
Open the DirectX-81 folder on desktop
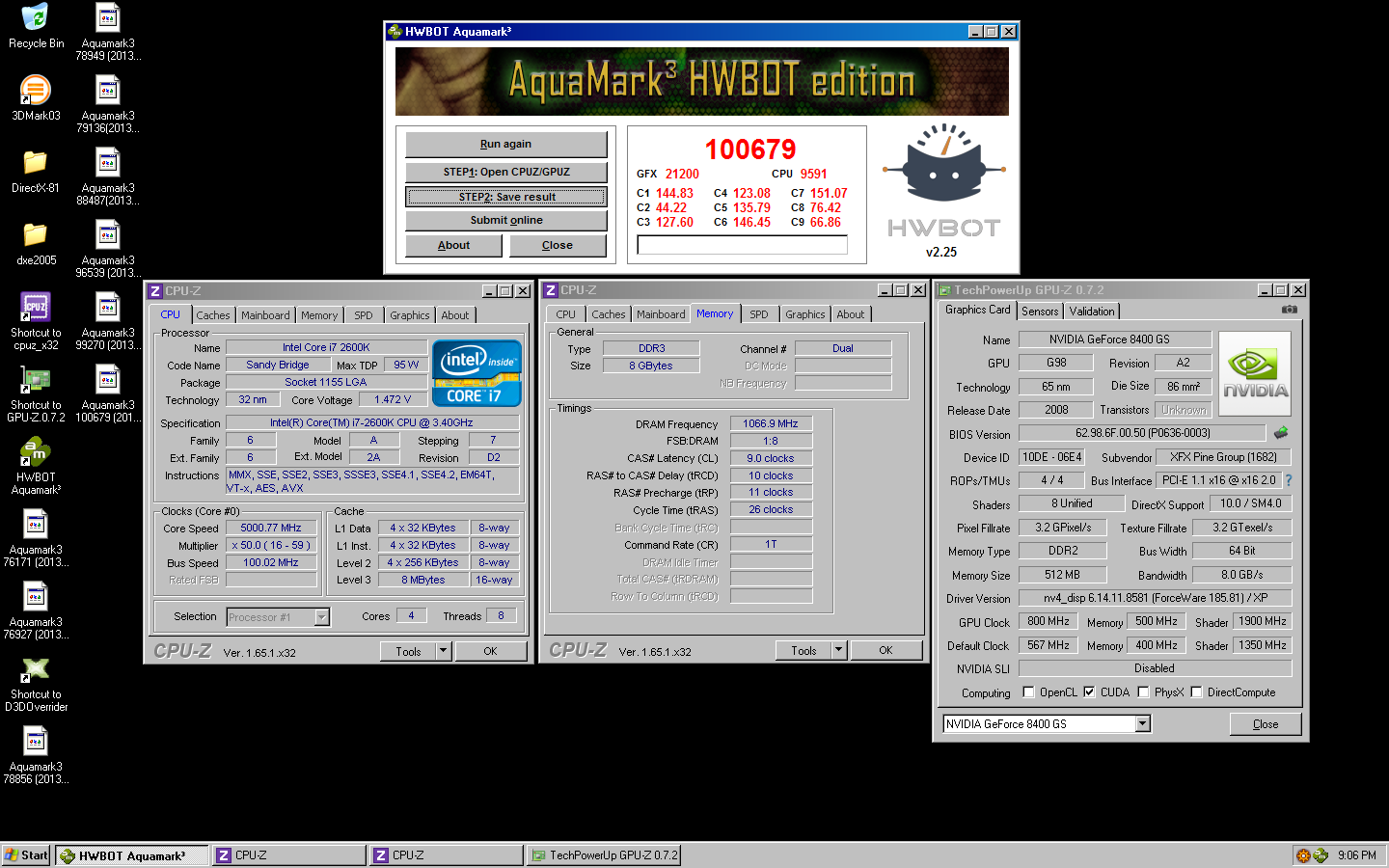click(x=36, y=171)
